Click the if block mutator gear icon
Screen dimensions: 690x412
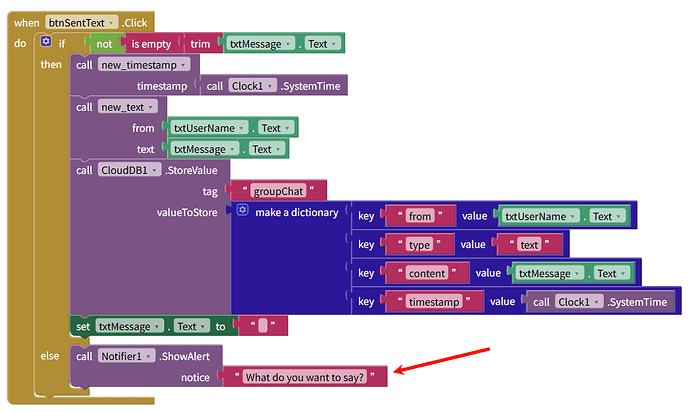coord(46,42)
